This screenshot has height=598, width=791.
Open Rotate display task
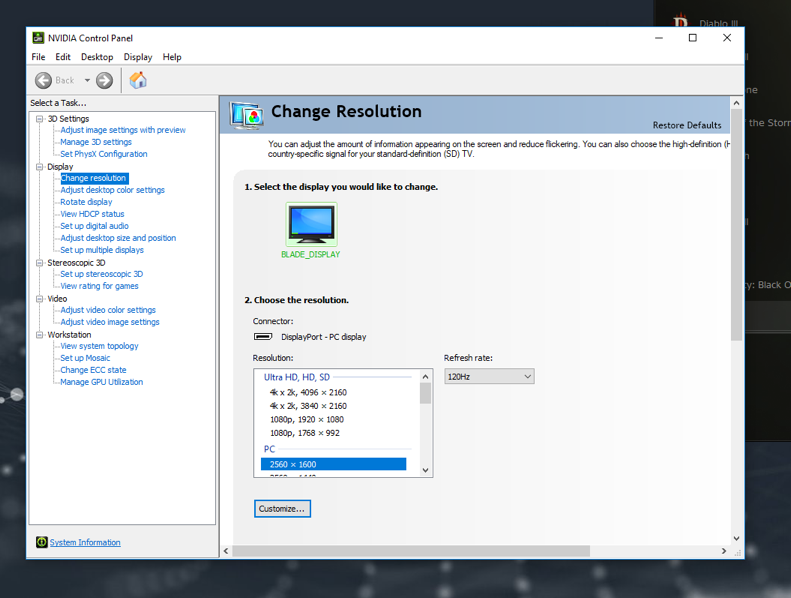(x=86, y=202)
